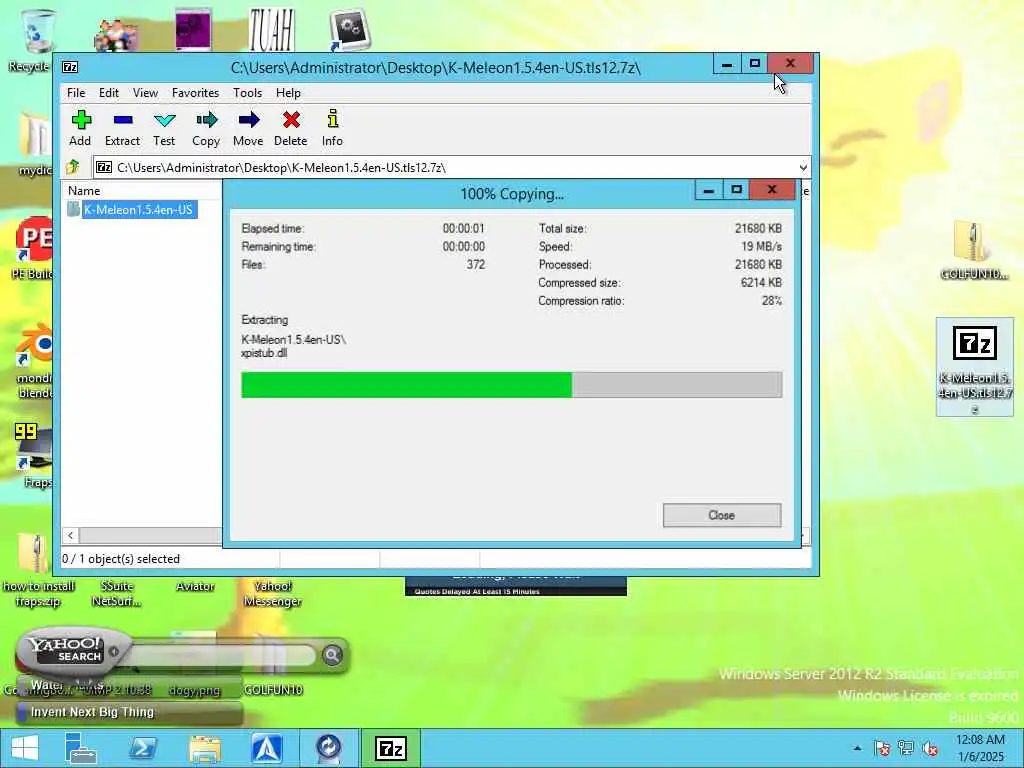Switch to the 7-Zip taskbar button
The height and width of the screenshot is (768, 1024).
pyautogui.click(x=391, y=748)
